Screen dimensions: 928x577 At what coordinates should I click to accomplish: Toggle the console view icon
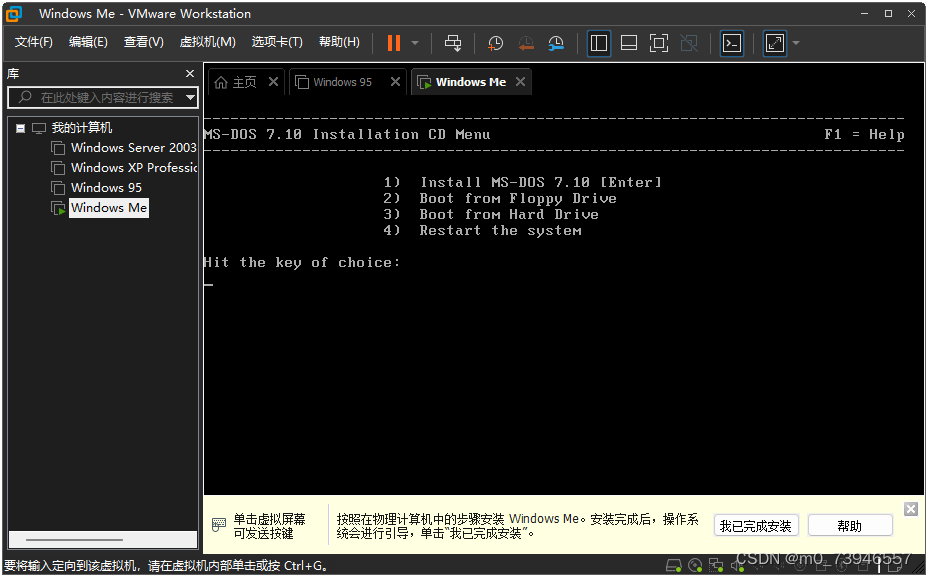click(x=732, y=43)
